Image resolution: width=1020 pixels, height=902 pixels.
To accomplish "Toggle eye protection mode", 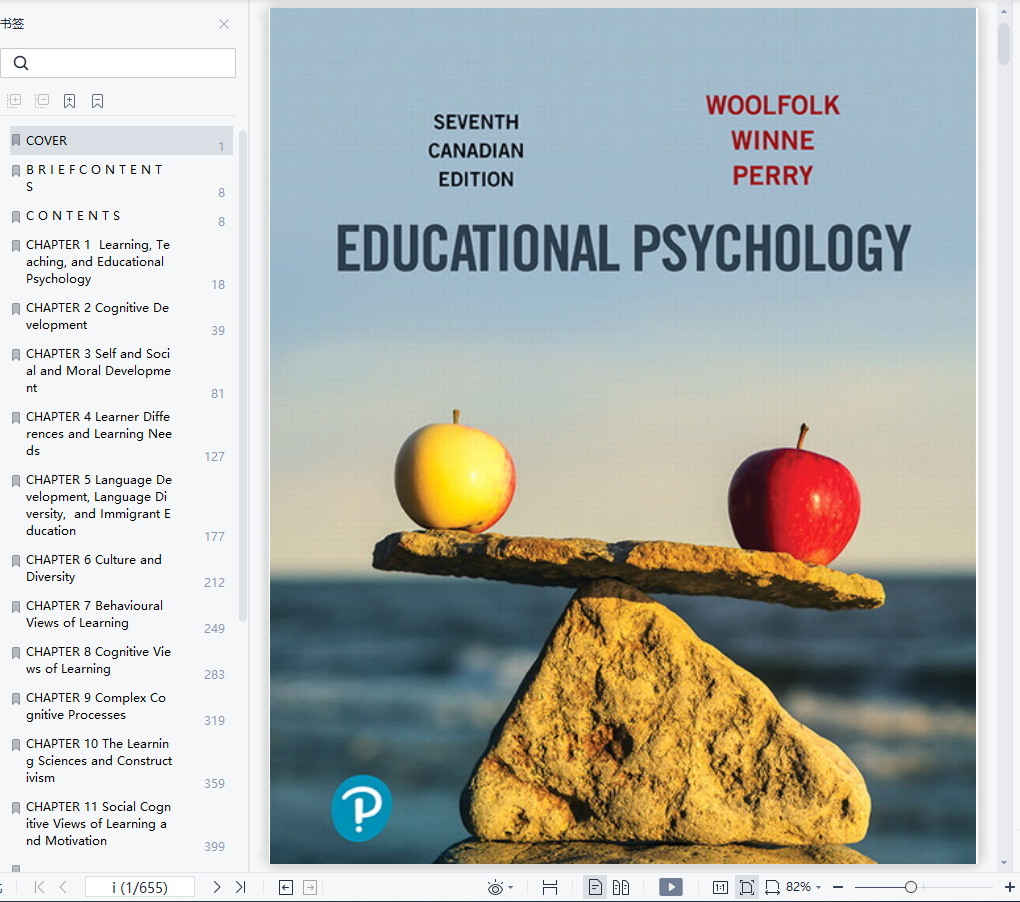I will (x=495, y=888).
